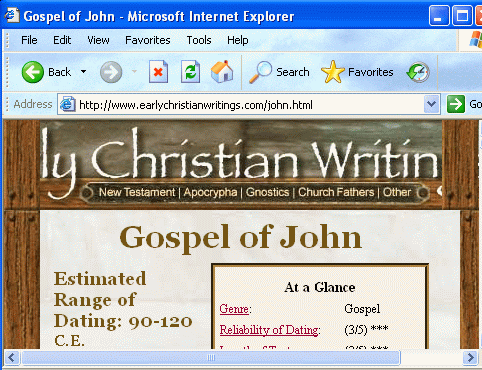Open the Gnostics navigation link

tap(267, 192)
